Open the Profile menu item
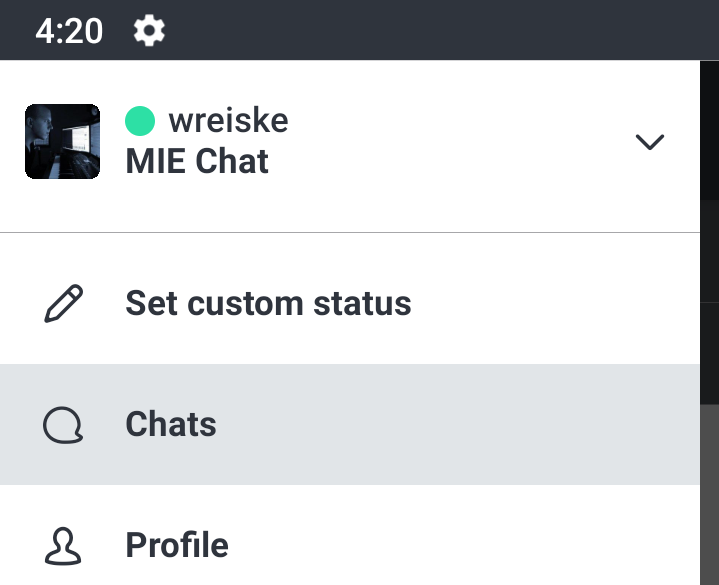 177,545
